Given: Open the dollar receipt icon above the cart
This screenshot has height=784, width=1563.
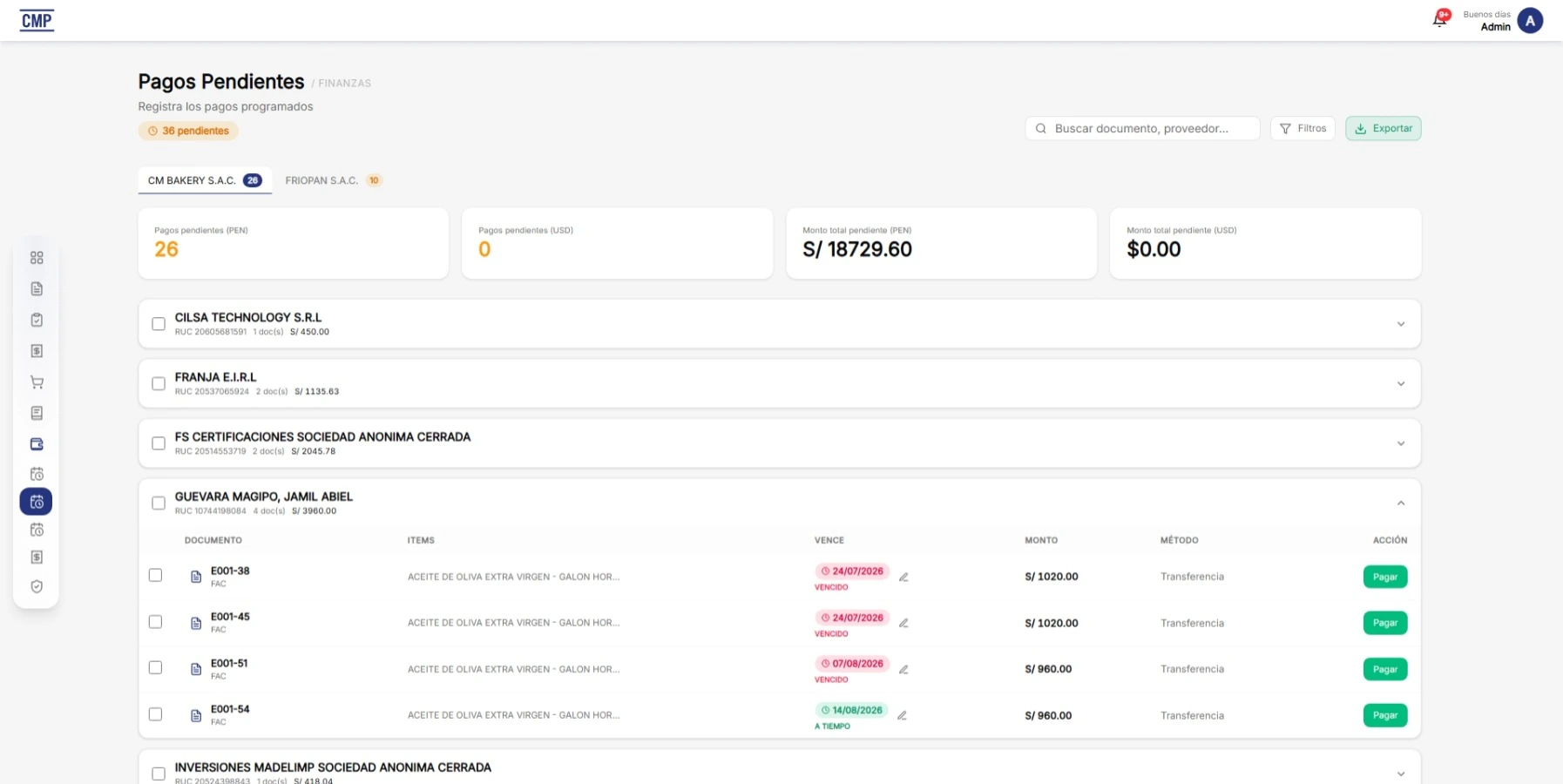Looking at the screenshot, I should pos(37,351).
